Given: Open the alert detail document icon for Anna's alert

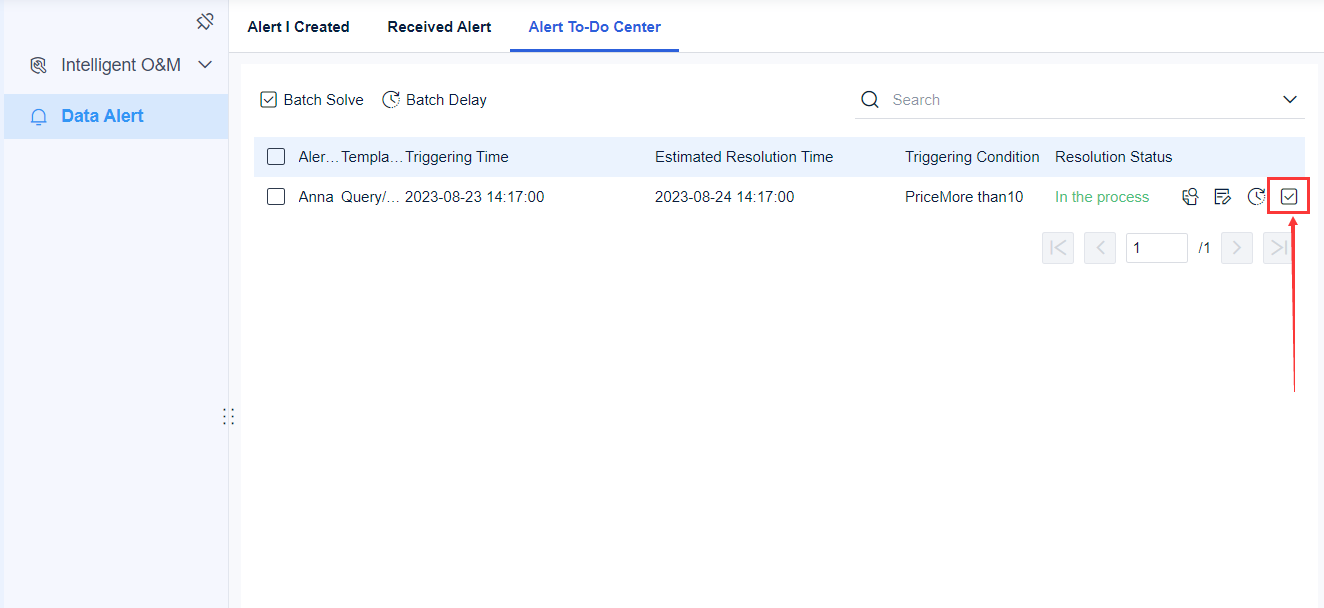Looking at the screenshot, I should pyautogui.click(x=1190, y=196).
